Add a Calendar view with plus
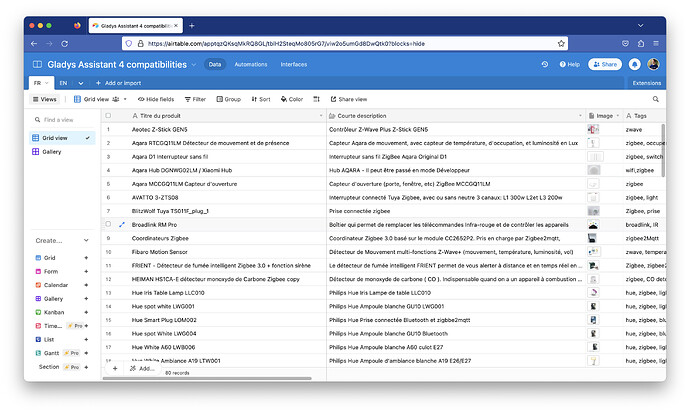Screen dimensions: 690x412 pyautogui.click(x=86, y=285)
